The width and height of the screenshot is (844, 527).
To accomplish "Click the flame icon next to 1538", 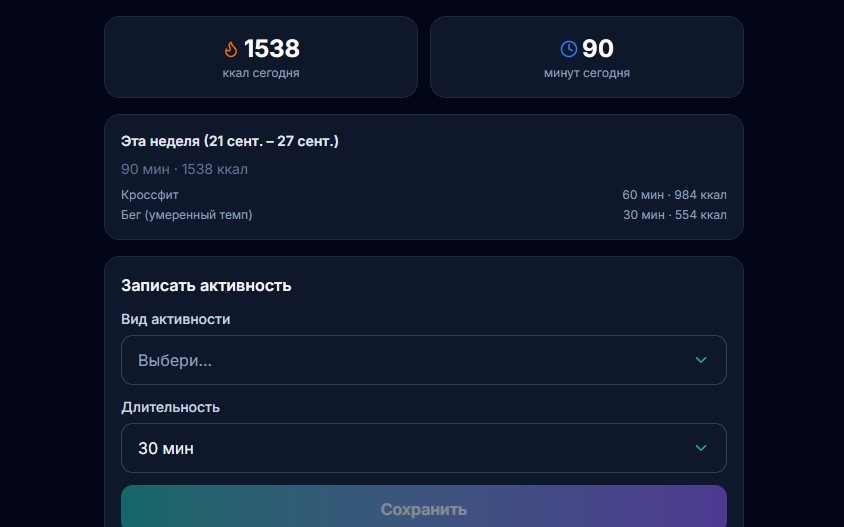I will (231, 49).
